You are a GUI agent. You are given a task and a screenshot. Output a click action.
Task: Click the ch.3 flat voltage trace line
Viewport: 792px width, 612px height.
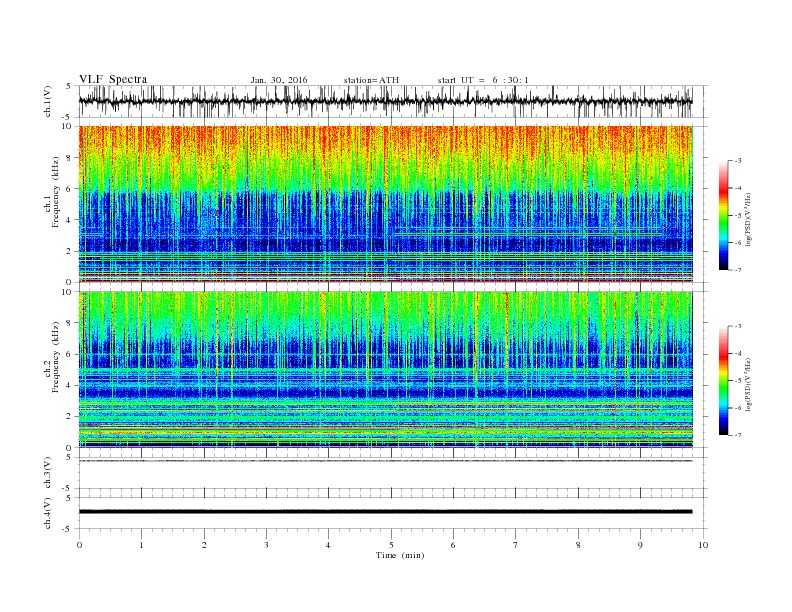[385, 461]
